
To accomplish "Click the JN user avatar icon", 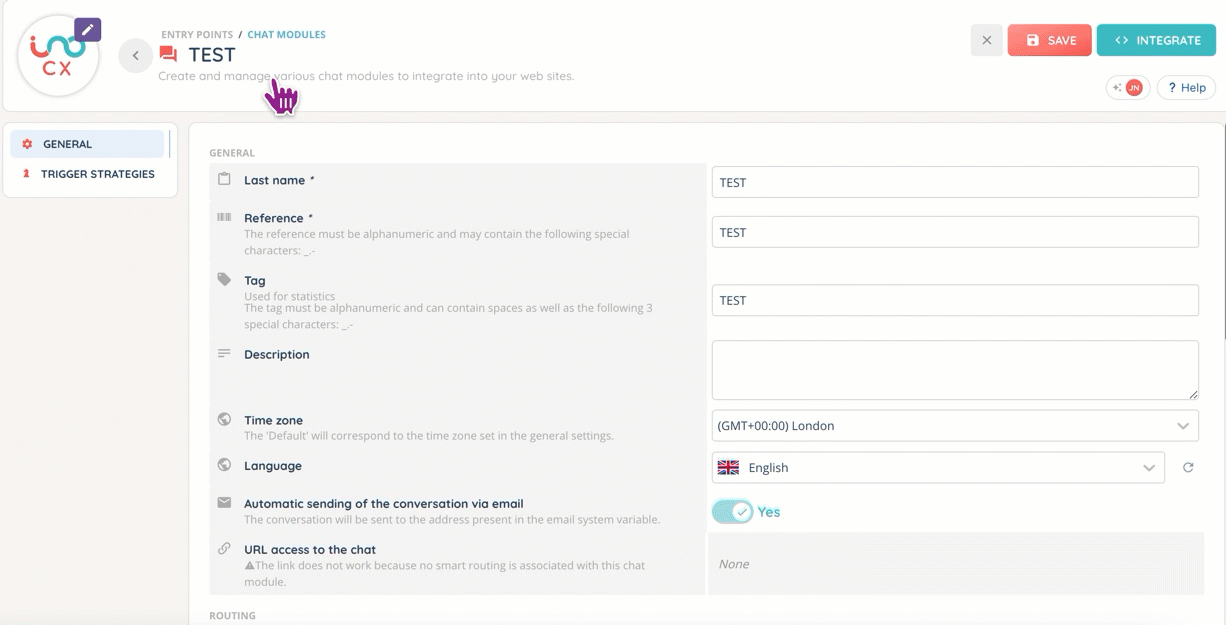I will pos(1133,88).
